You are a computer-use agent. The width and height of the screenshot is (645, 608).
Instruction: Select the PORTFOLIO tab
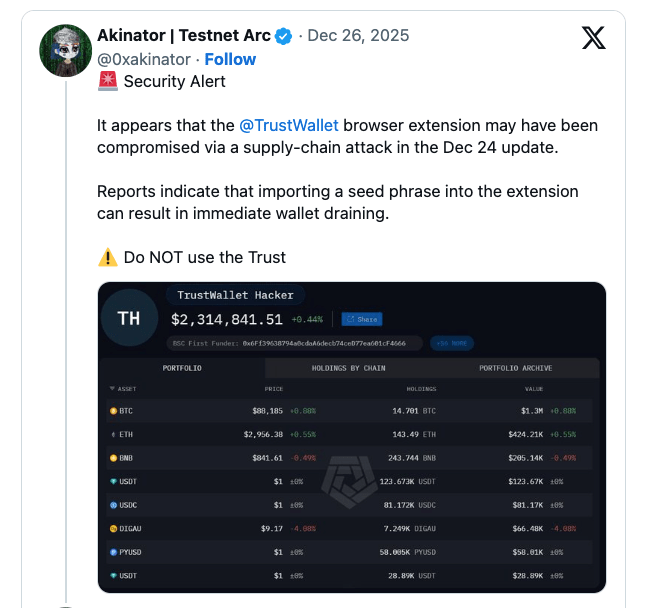pos(182,368)
